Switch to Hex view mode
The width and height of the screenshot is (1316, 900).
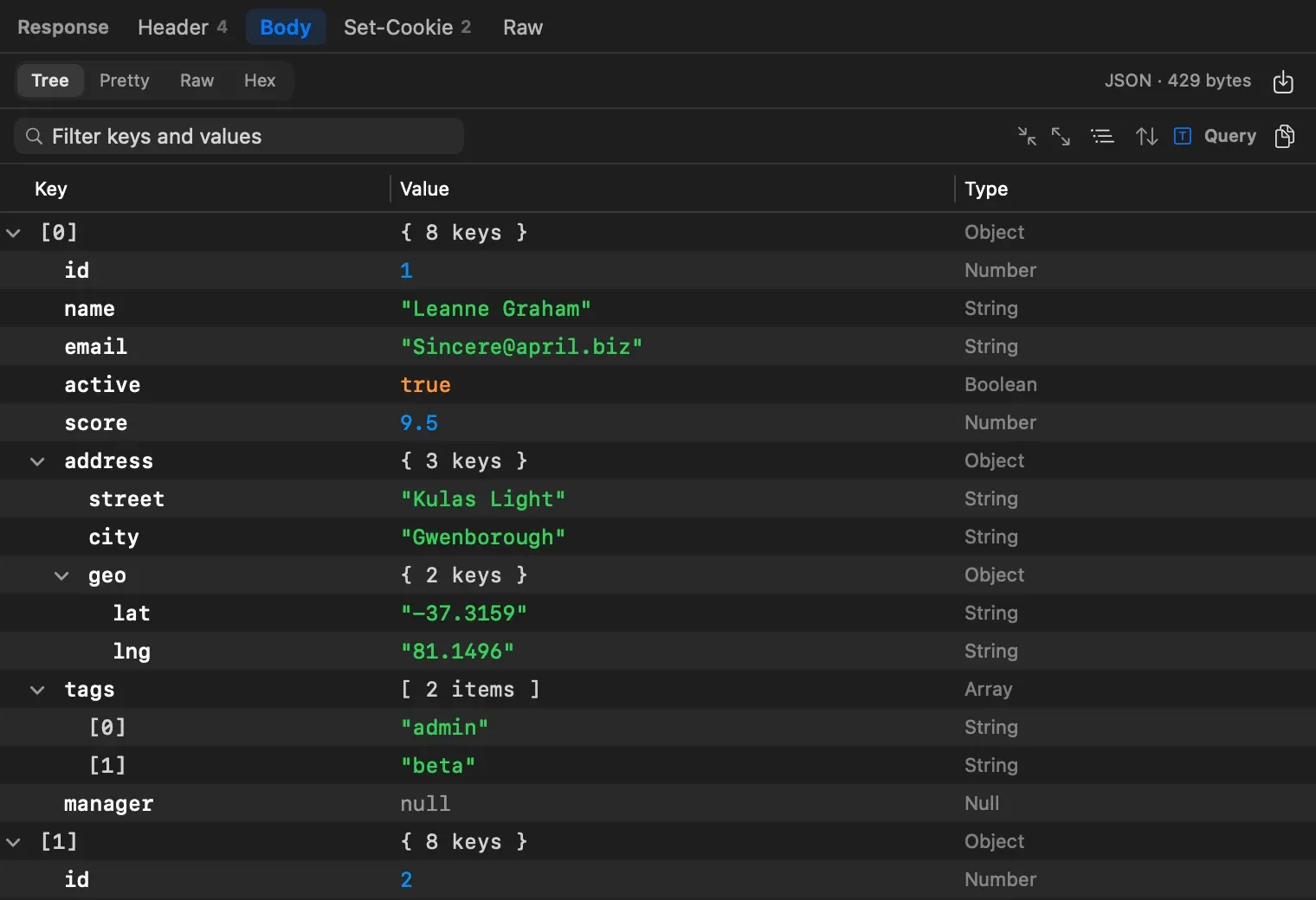[260, 80]
